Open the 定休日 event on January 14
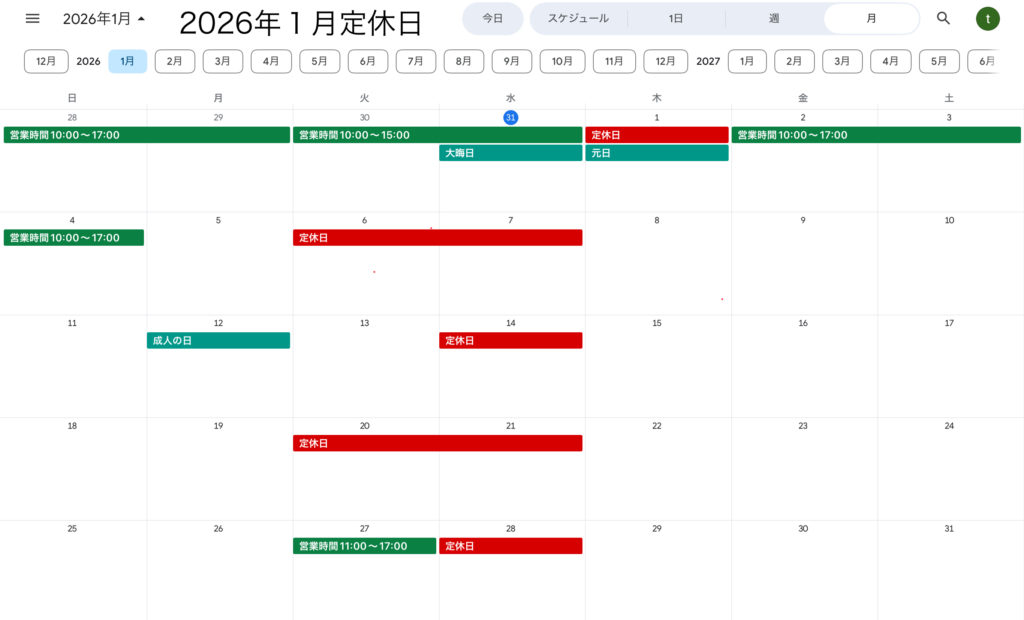Viewport: 1024px width, 620px height. [x=510, y=341]
